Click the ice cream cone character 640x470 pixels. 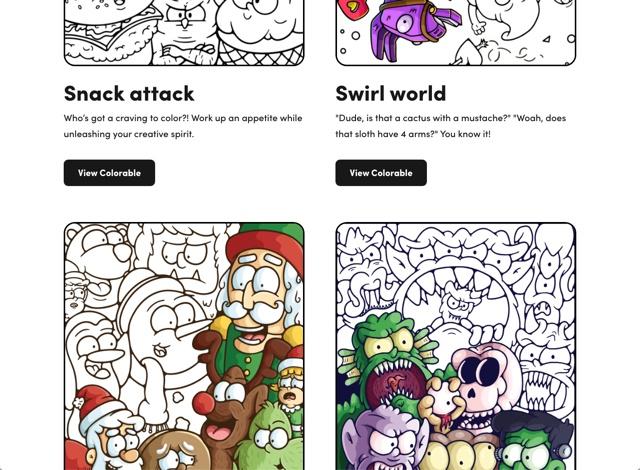point(259,33)
